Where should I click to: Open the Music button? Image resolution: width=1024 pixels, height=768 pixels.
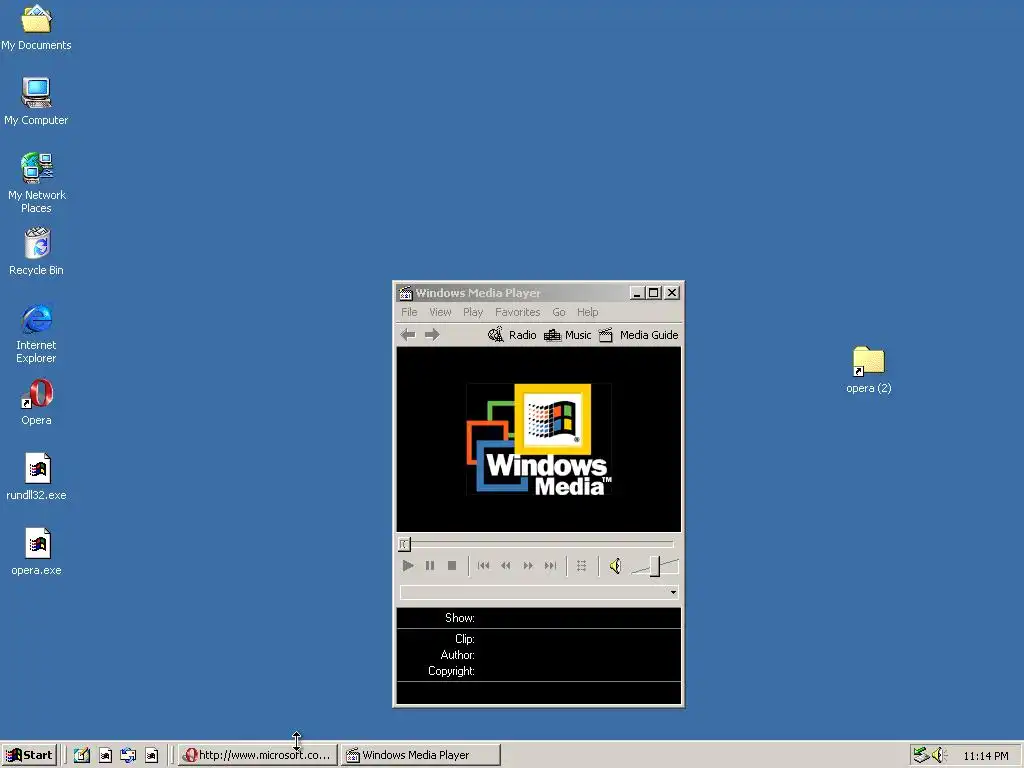568,335
